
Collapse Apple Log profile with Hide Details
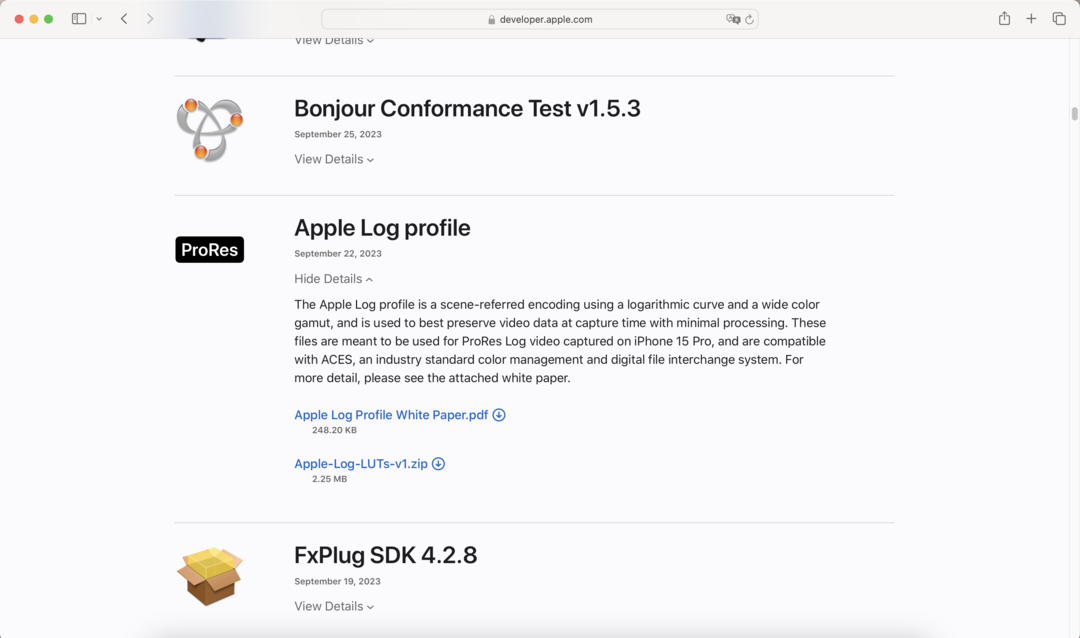point(334,279)
